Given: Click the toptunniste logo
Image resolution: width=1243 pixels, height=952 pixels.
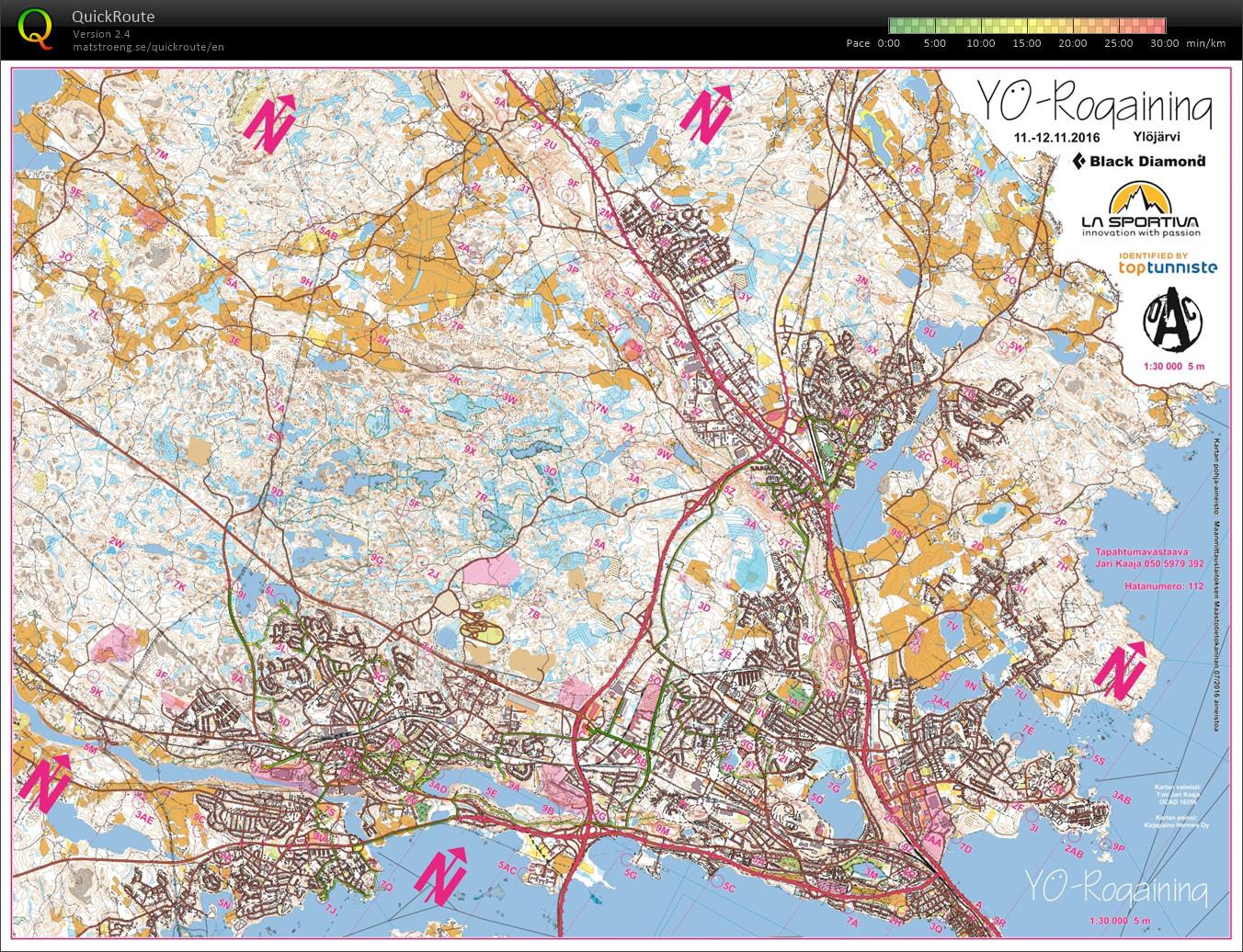Looking at the screenshot, I should coord(1168,265).
